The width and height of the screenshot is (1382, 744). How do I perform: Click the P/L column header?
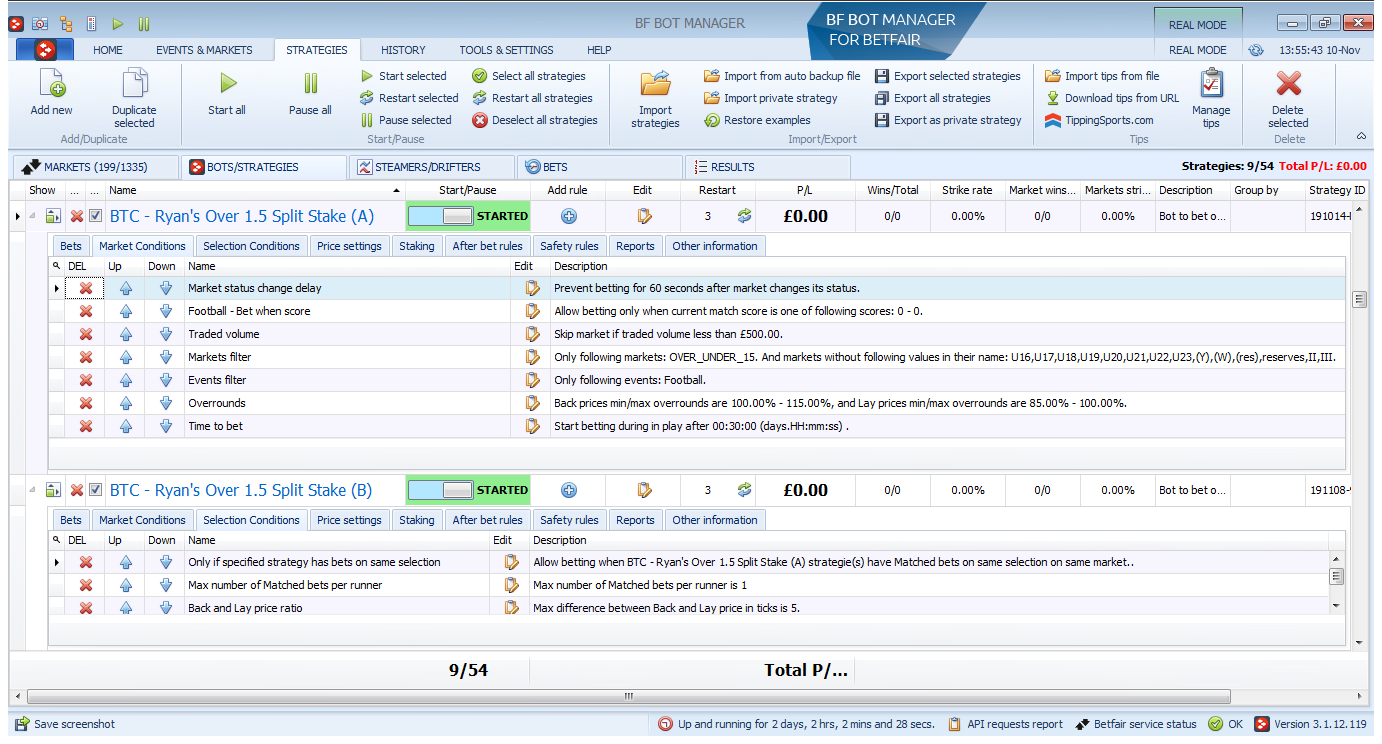(x=805, y=190)
